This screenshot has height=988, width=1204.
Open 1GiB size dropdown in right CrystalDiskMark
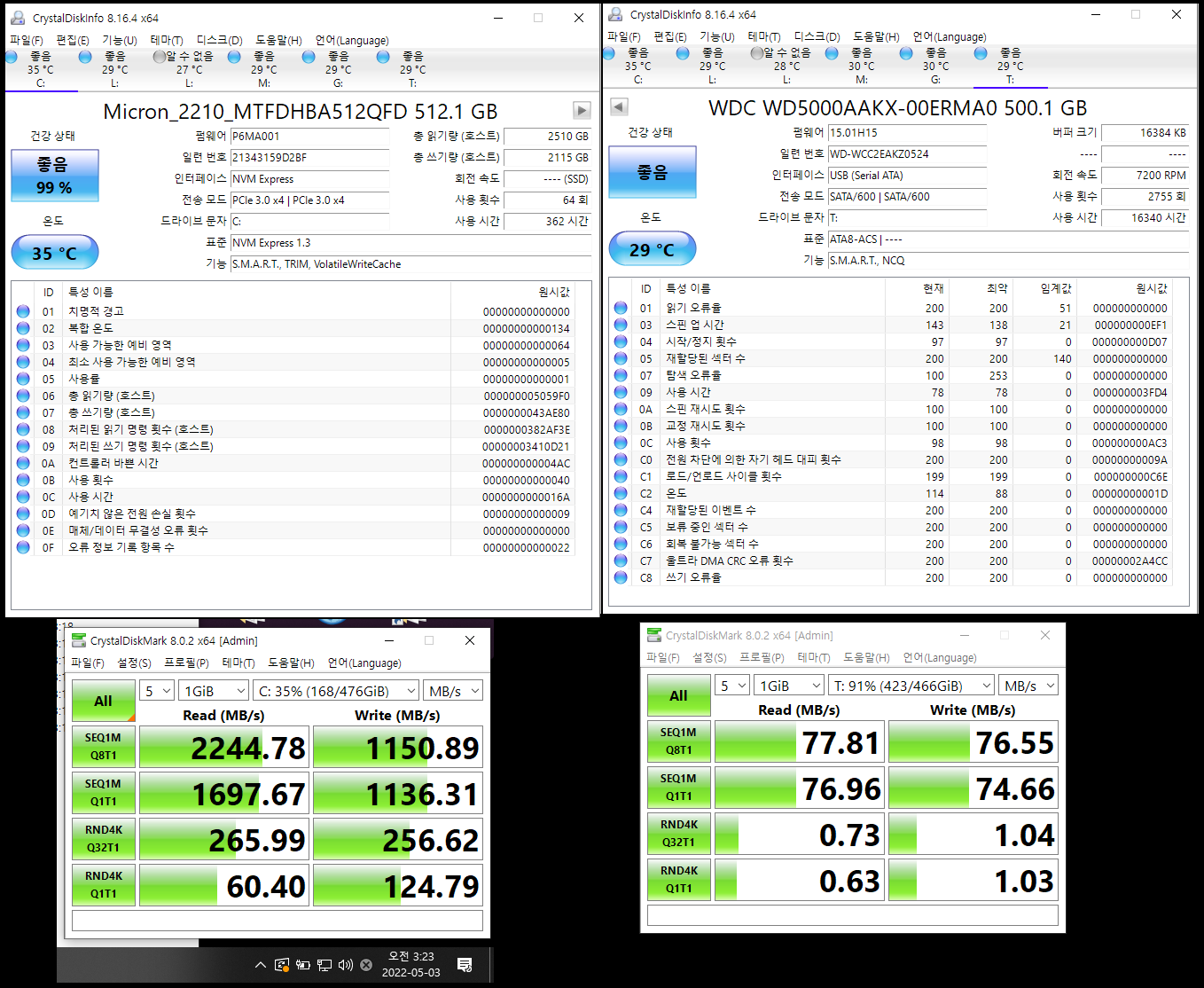[x=789, y=686]
